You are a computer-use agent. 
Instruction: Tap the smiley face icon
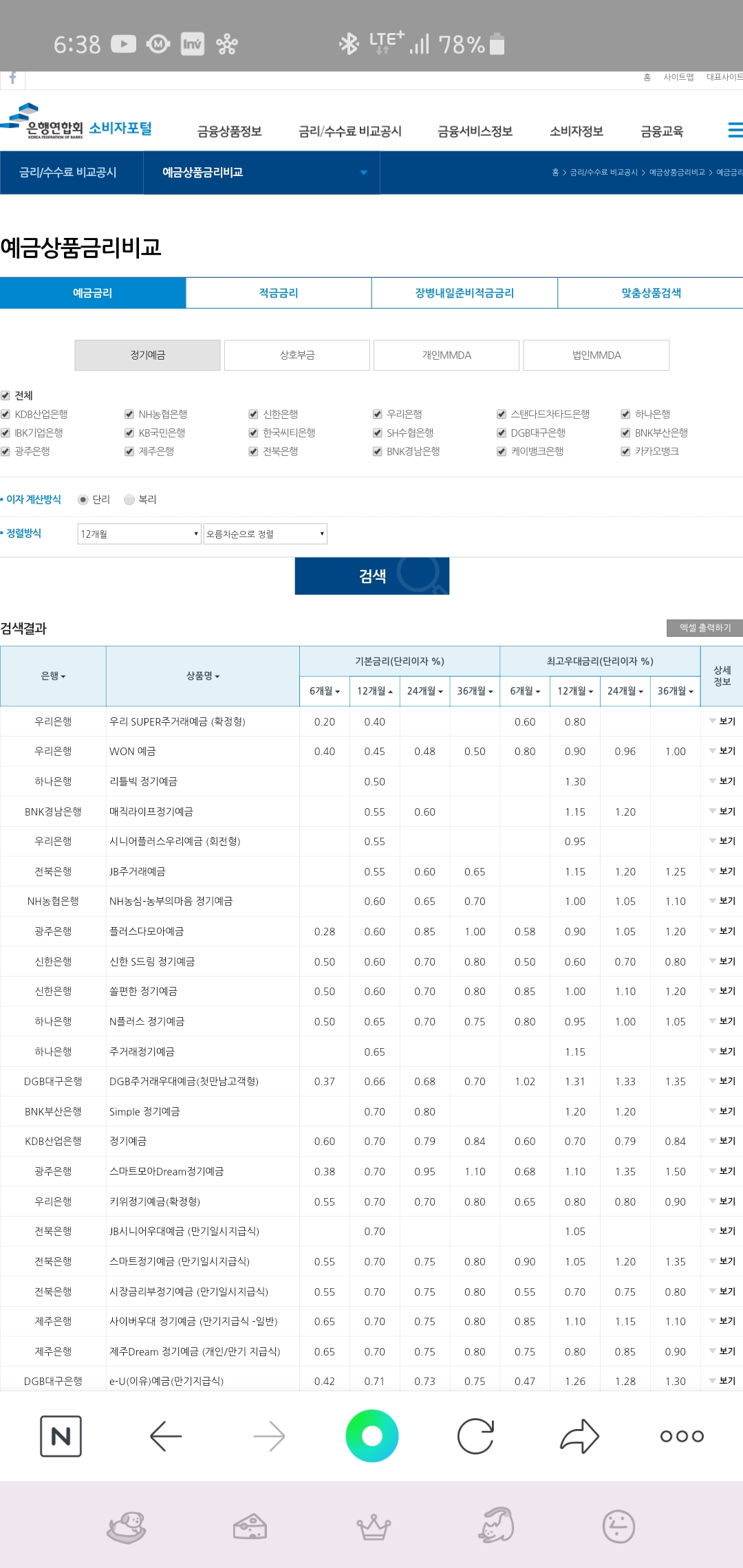pyautogui.click(x=618, y=1527)
